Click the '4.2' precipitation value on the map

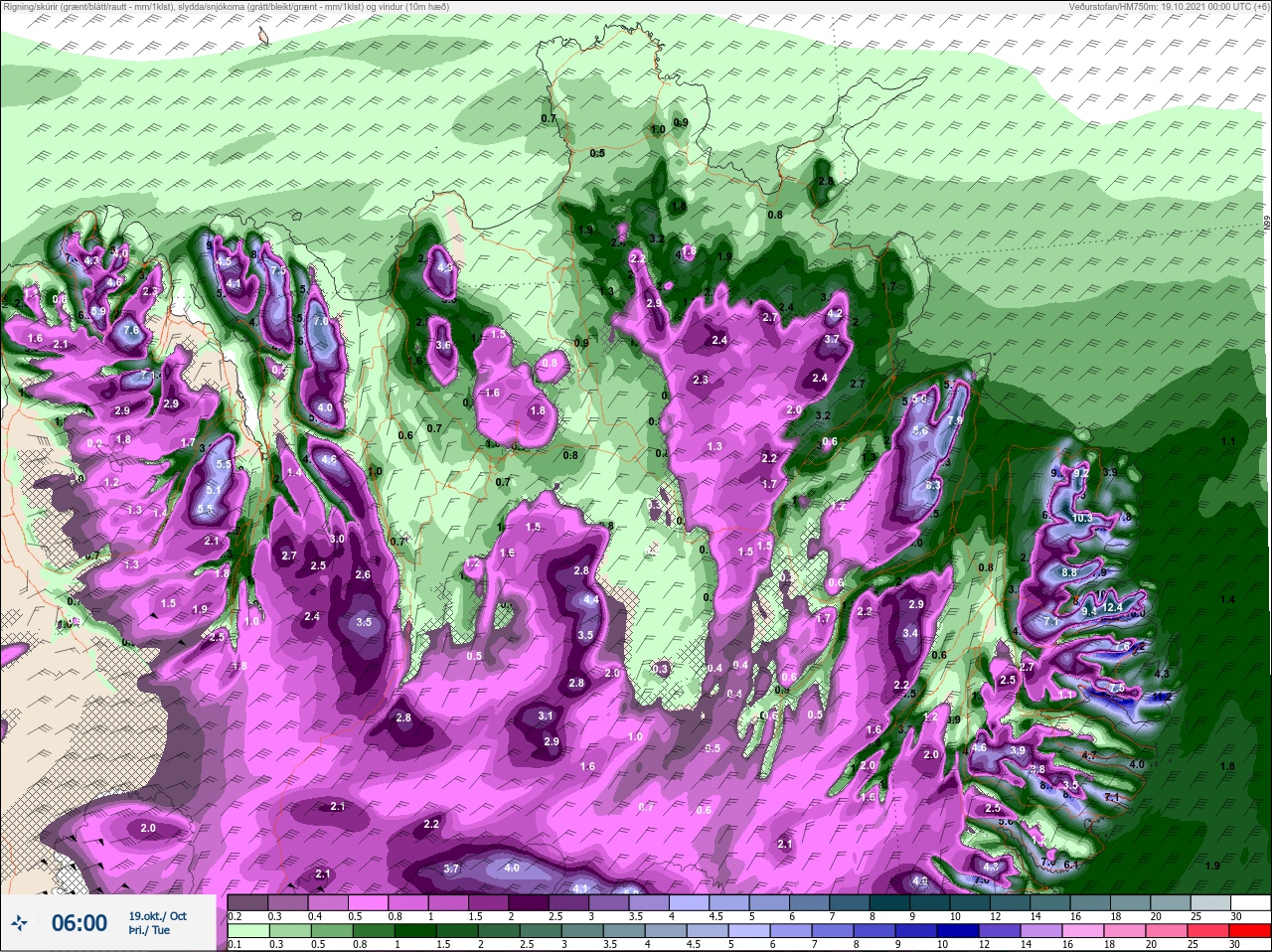click(x=836, y=314)
